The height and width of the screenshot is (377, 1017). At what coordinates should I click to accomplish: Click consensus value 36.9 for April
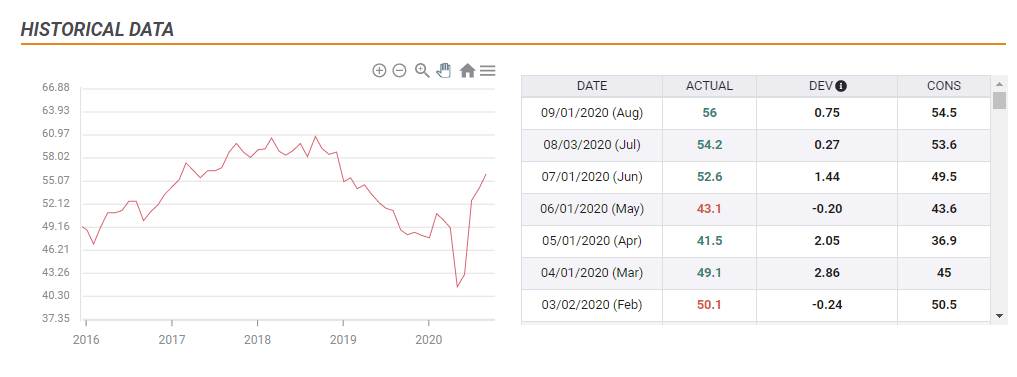point(944,241)
